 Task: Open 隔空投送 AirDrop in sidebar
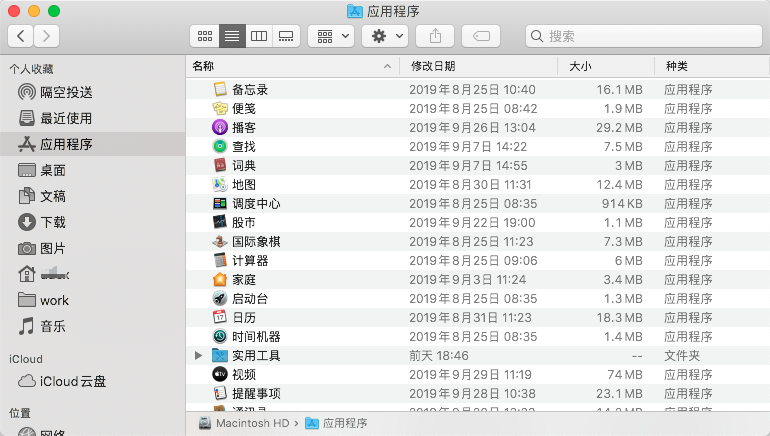[x=66, y=92]
